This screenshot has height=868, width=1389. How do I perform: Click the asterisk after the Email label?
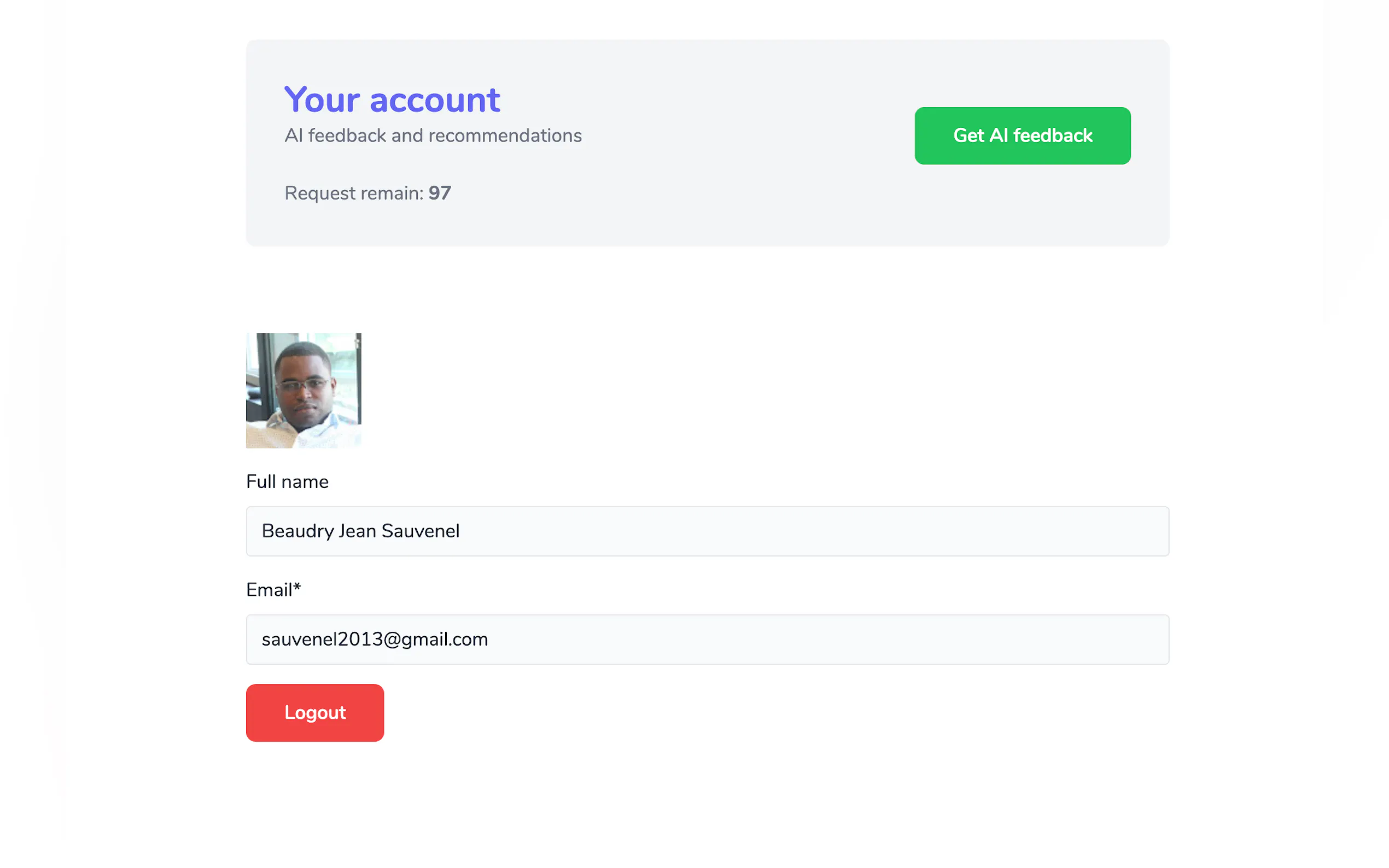click(x=297, y=587)
